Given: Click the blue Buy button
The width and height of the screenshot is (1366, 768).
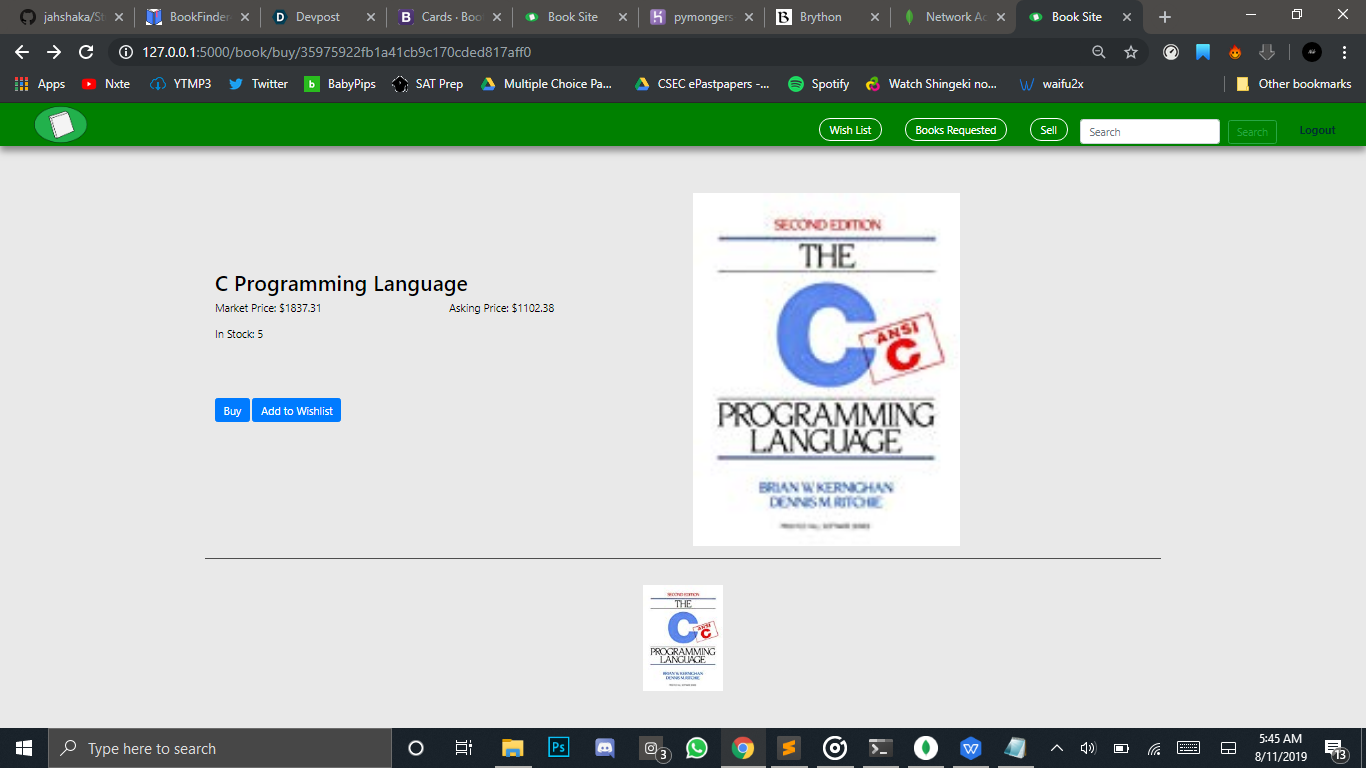Looking at the screenshot, I should 232,410.
